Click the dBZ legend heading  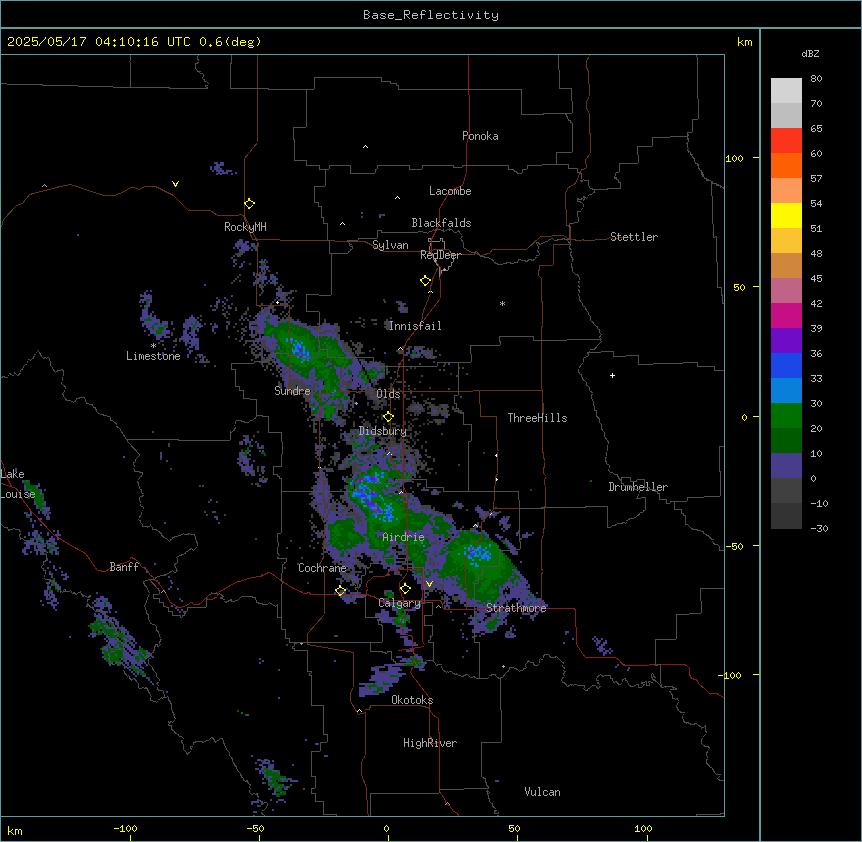[x=810, y=54]
